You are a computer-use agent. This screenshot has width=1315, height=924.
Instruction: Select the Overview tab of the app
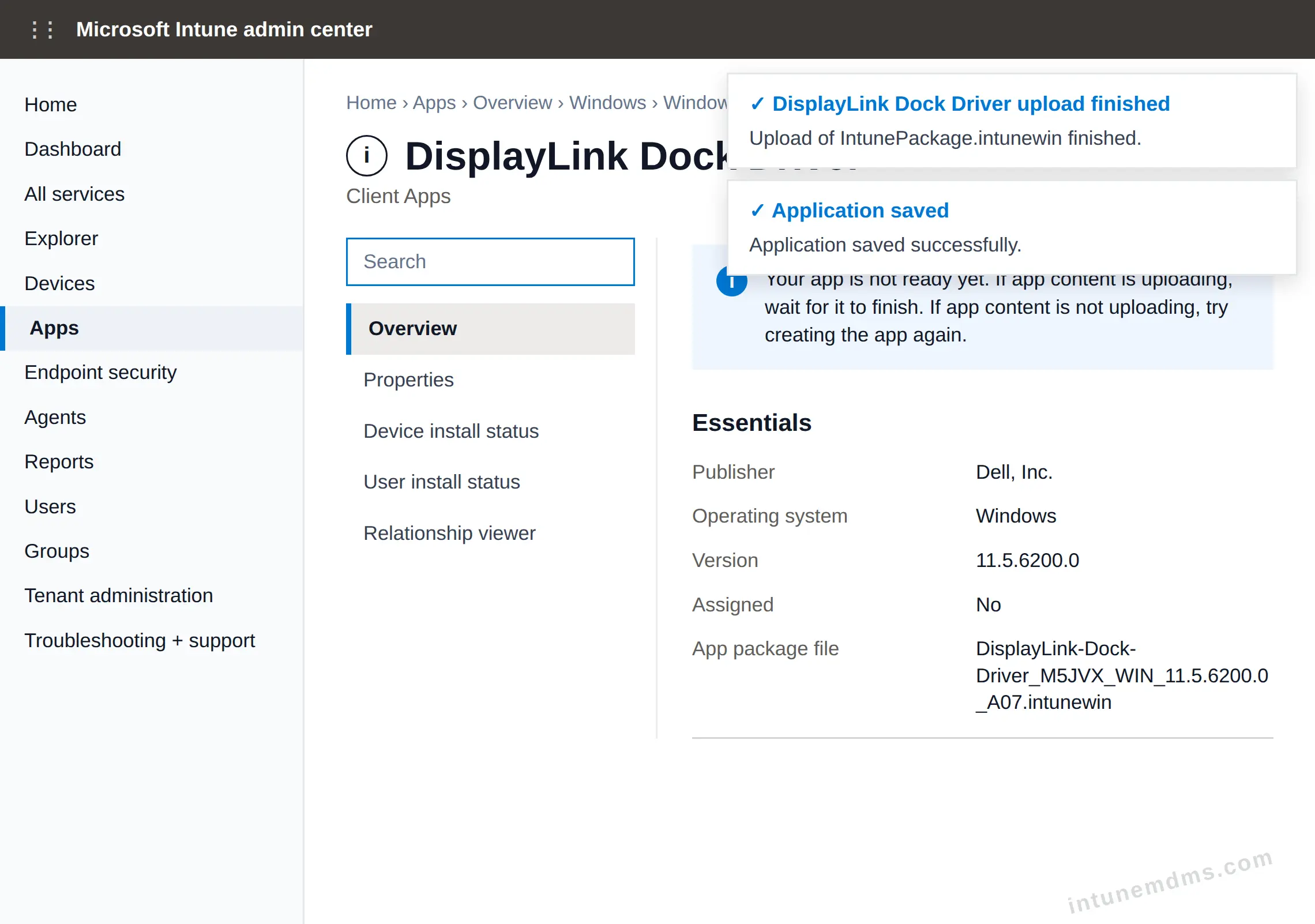(490, 329)
